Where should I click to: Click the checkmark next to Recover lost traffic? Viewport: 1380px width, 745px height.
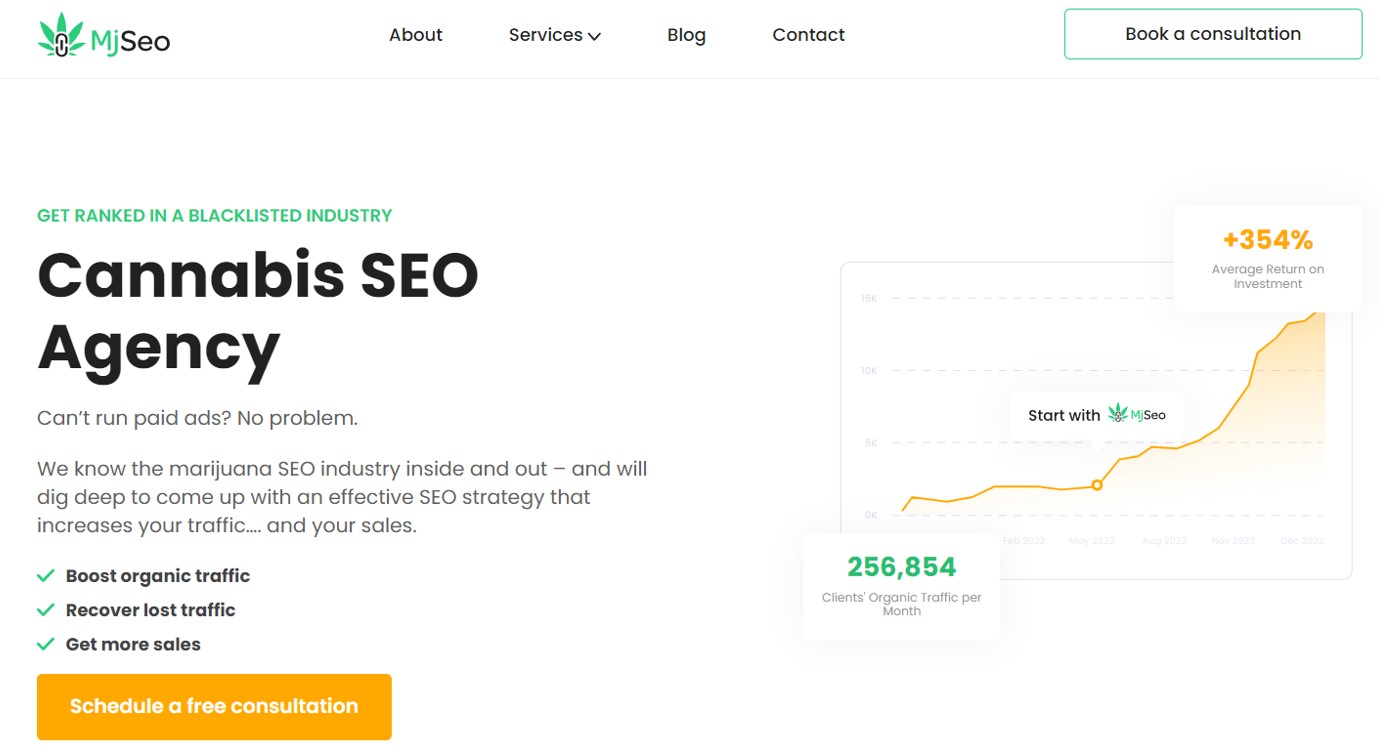(45, 610)
